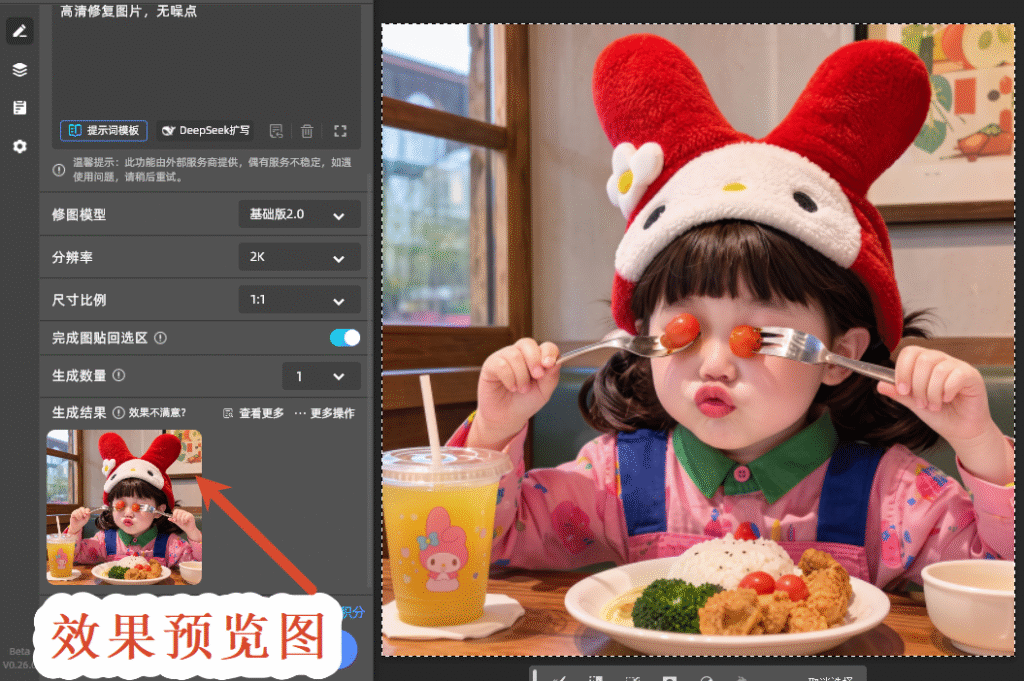Toggle the 完成图贴回选区 switch
This screenshot has height=681, width=1024.
pyautogui.click(x=345, y=338)
